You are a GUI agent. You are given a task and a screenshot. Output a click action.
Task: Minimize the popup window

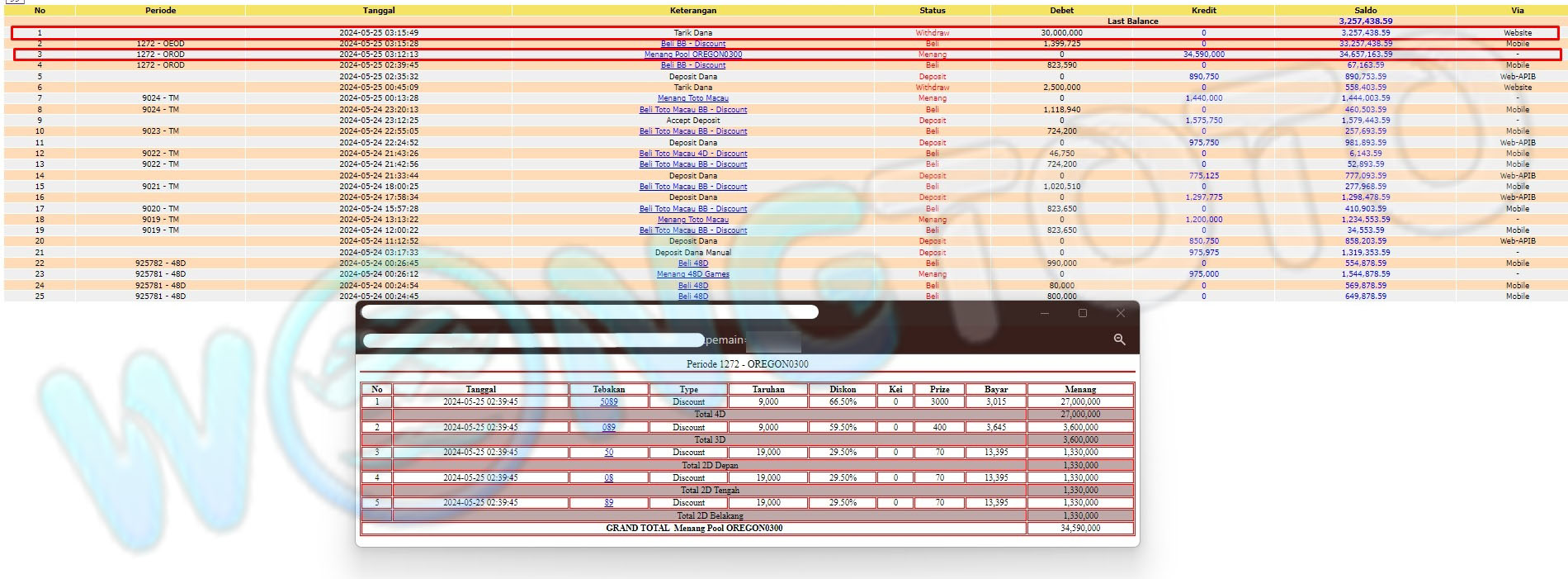click(1045, 313)
